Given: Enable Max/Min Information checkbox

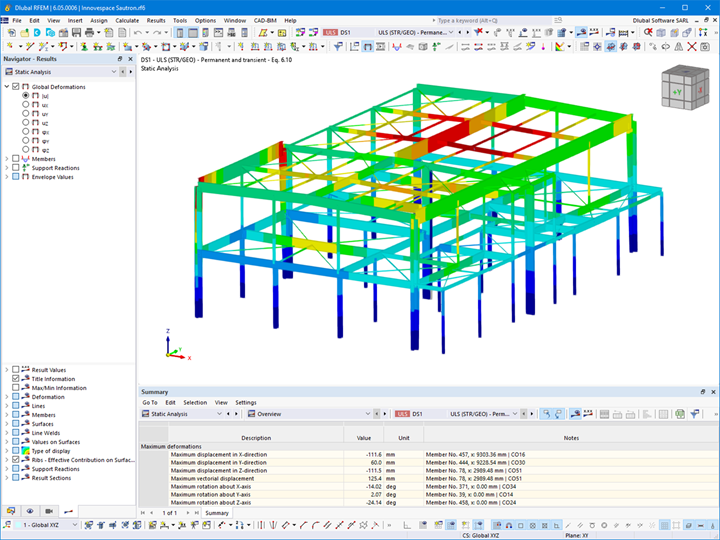Looking at the screenshot, I should 16,388.
